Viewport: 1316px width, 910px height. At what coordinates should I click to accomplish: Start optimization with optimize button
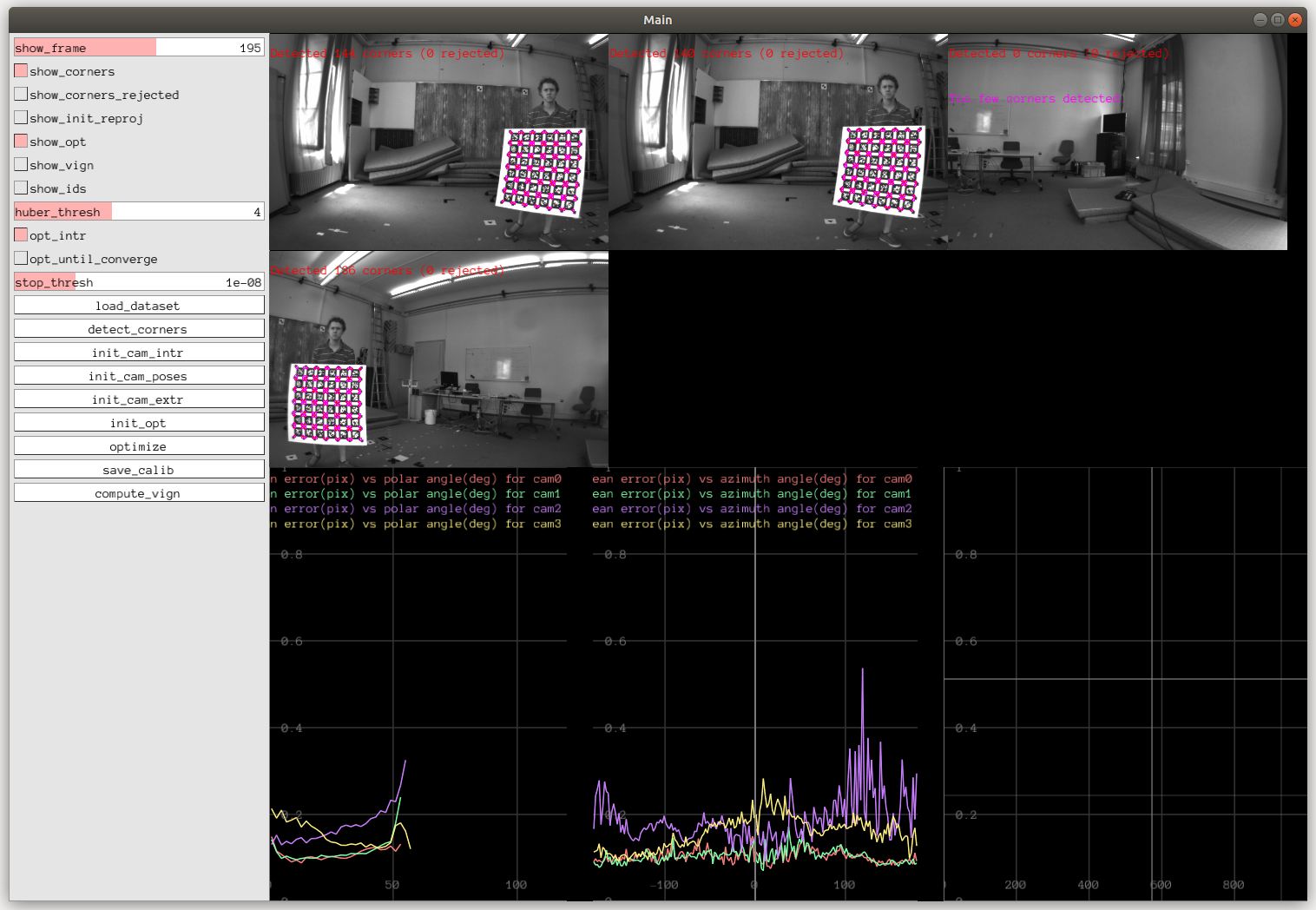coord(139,446)
